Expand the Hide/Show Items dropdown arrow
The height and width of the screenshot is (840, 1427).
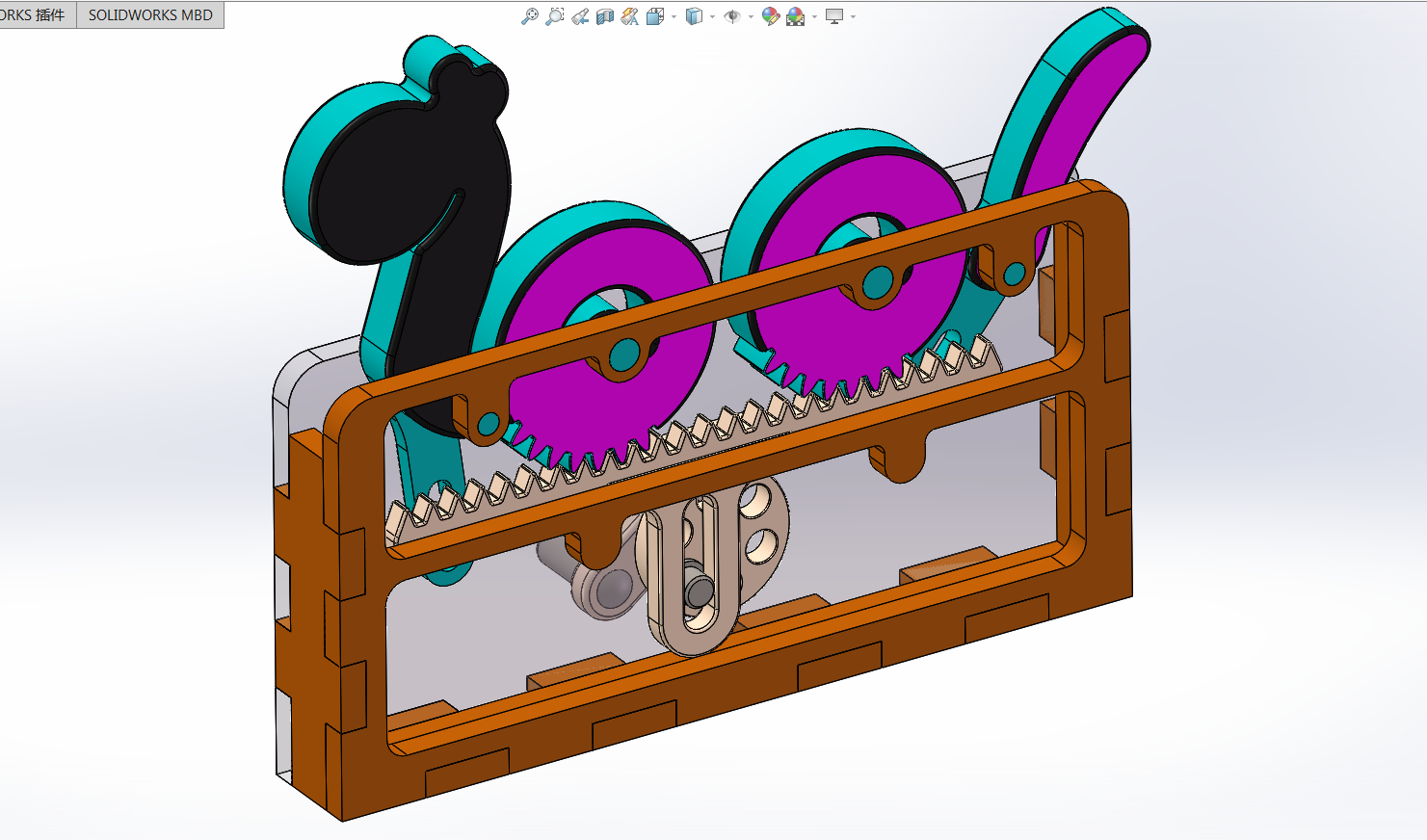[x=751, y=16]
